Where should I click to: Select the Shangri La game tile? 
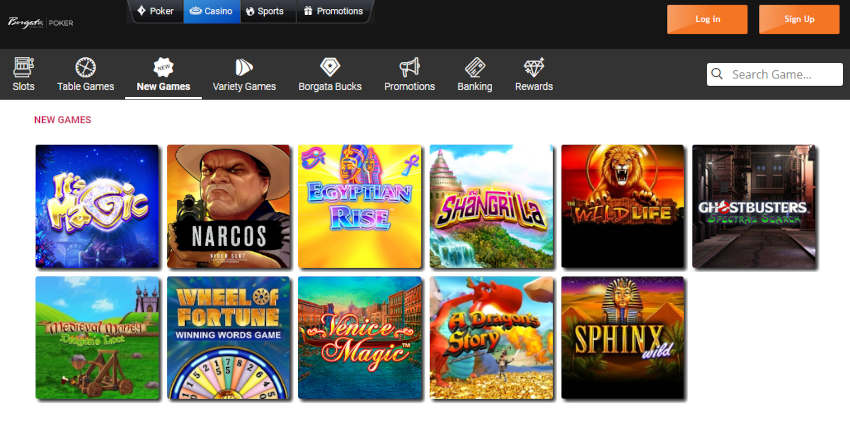pos(492,206)
